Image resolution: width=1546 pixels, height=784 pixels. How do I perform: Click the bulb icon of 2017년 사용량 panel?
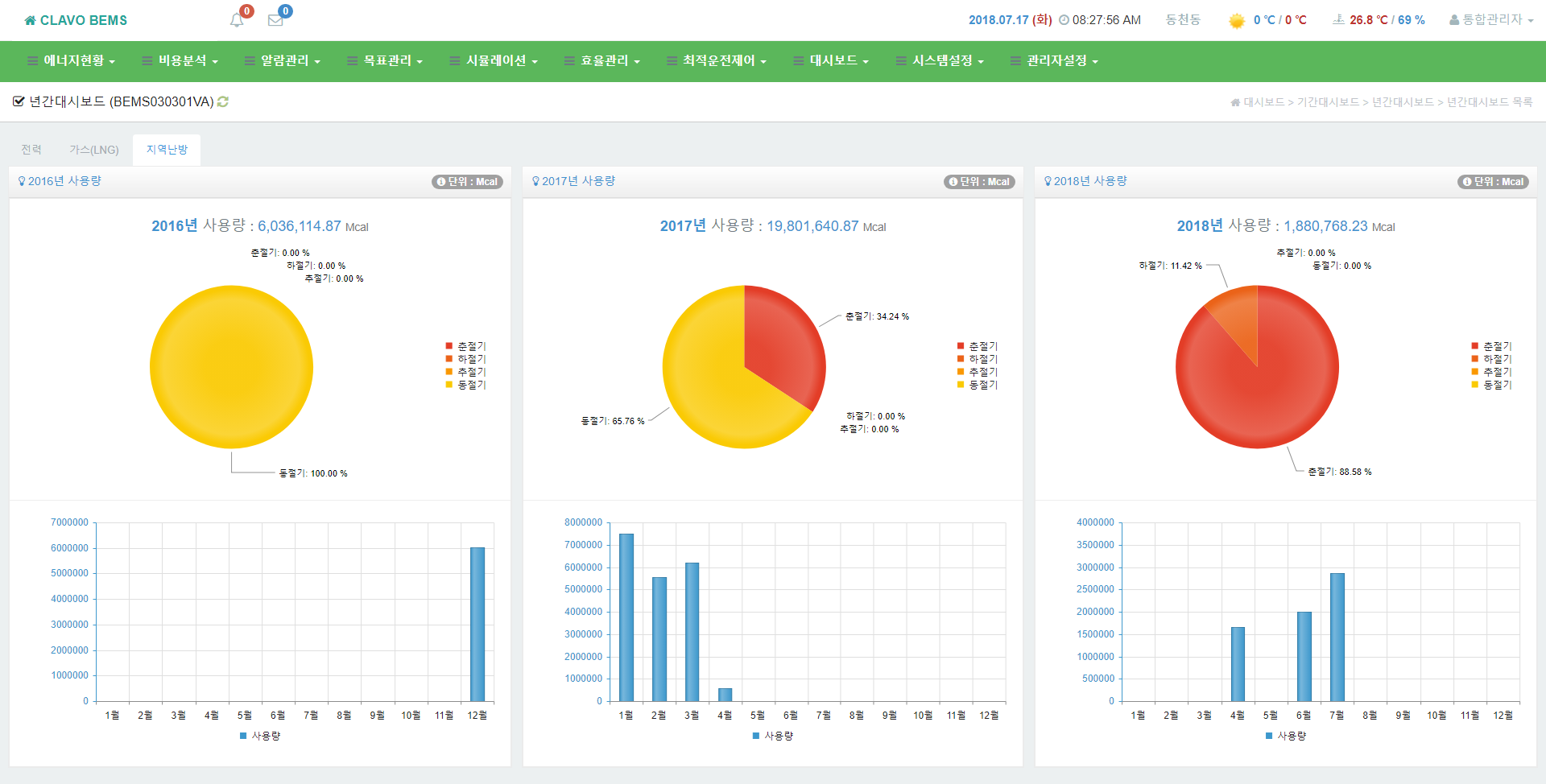click(x=535, y=181)
